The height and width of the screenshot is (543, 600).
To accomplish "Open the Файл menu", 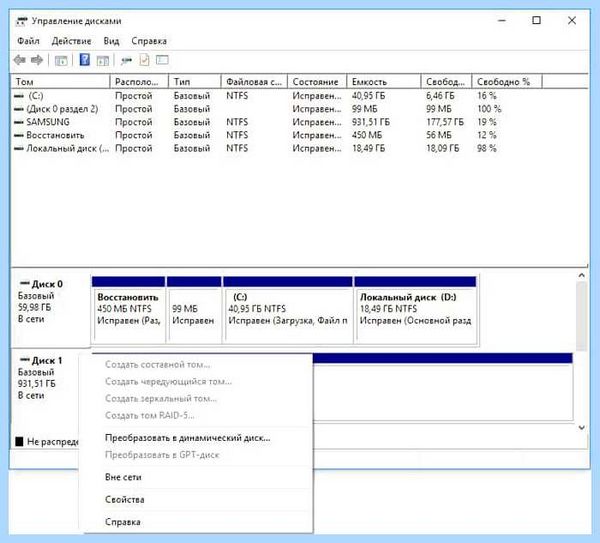I will [x=28, y=41].
